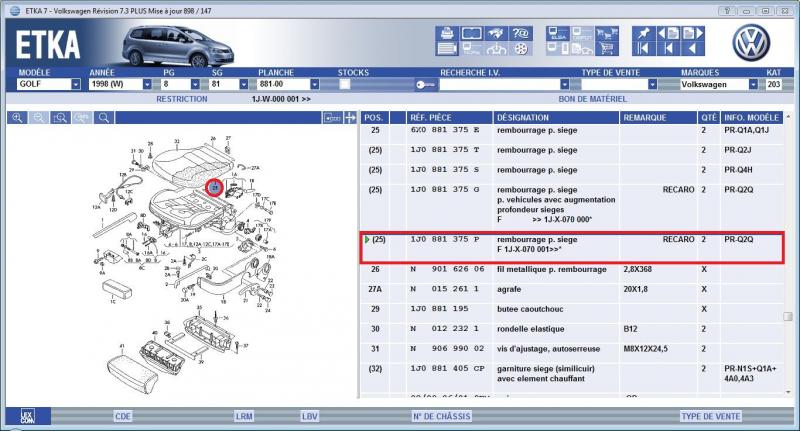Viewport: 800px width, 431px height.
Task: Click the LBV button in bottom bar
Action: coord(310,416)
